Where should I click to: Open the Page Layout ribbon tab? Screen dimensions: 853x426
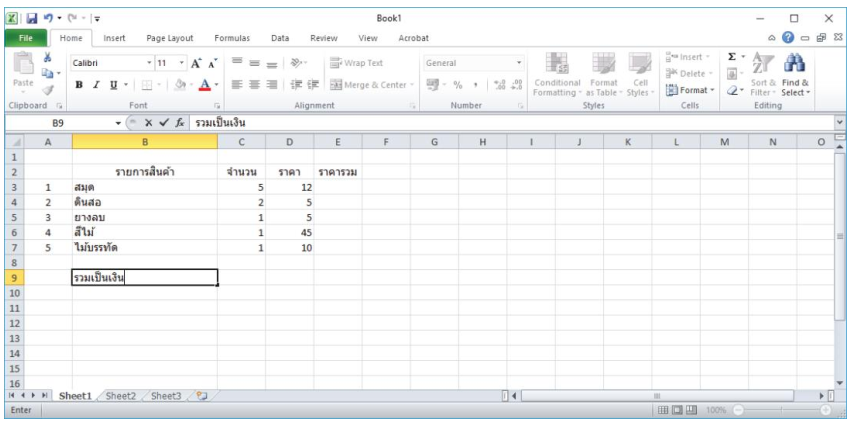coord(169,38)
